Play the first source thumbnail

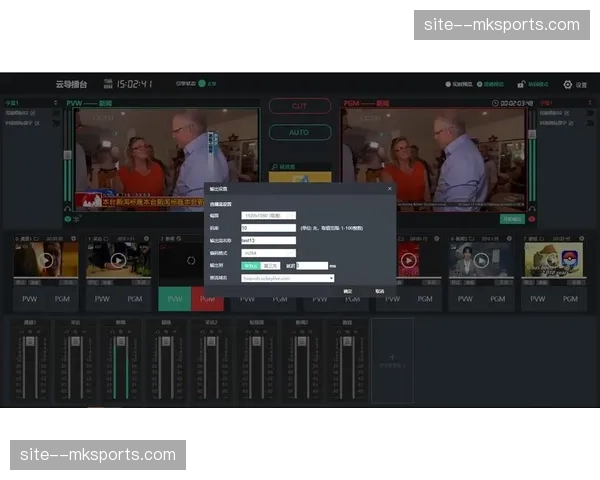coord(45,260)
